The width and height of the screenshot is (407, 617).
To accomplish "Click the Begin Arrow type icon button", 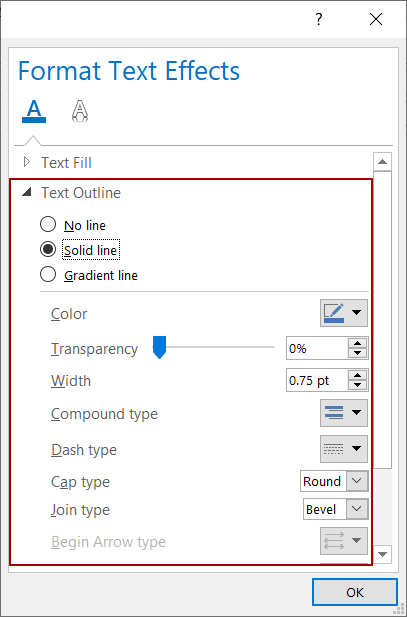I will [x=344, y=541].
